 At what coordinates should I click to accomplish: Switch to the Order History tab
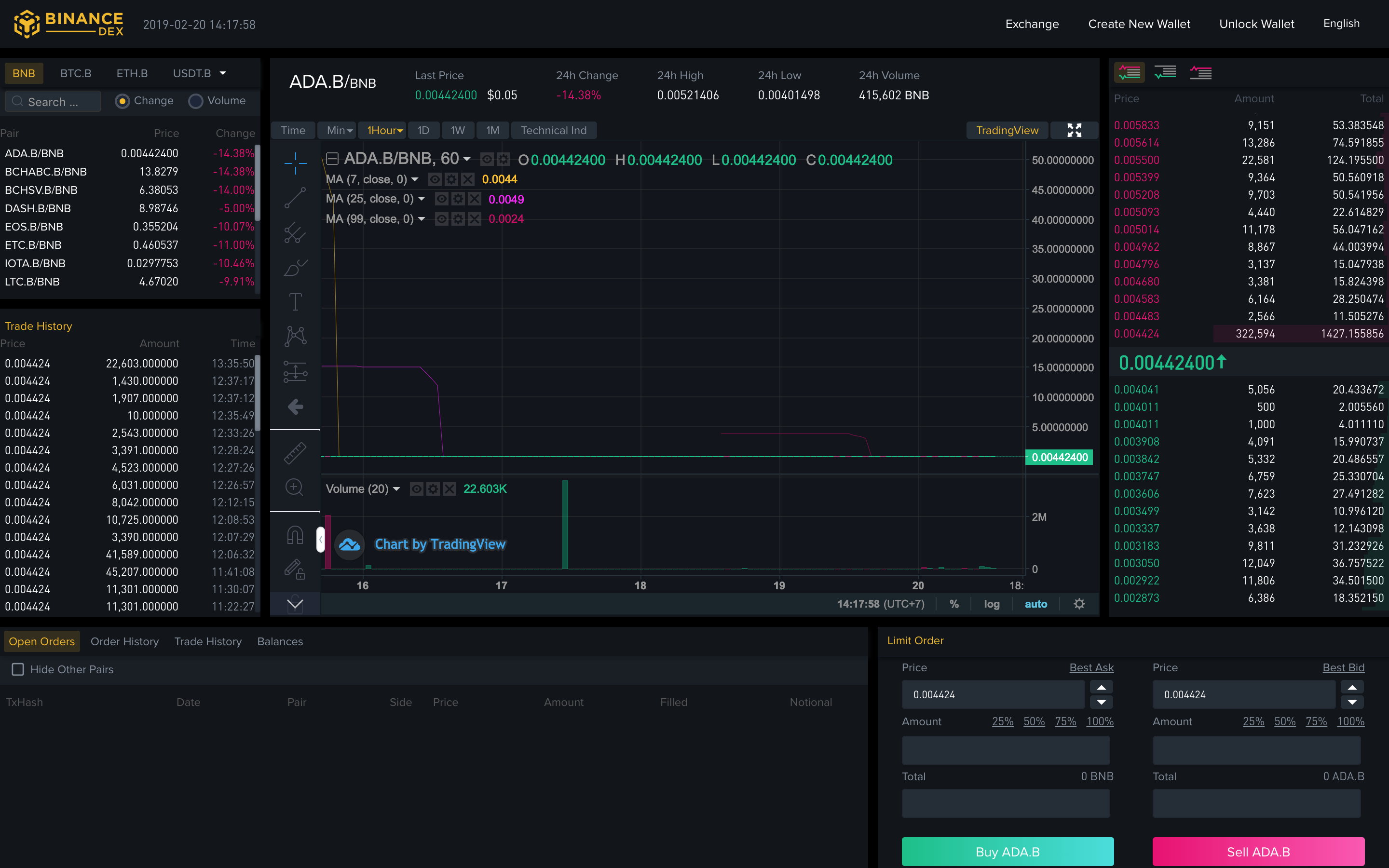point(124,641)
